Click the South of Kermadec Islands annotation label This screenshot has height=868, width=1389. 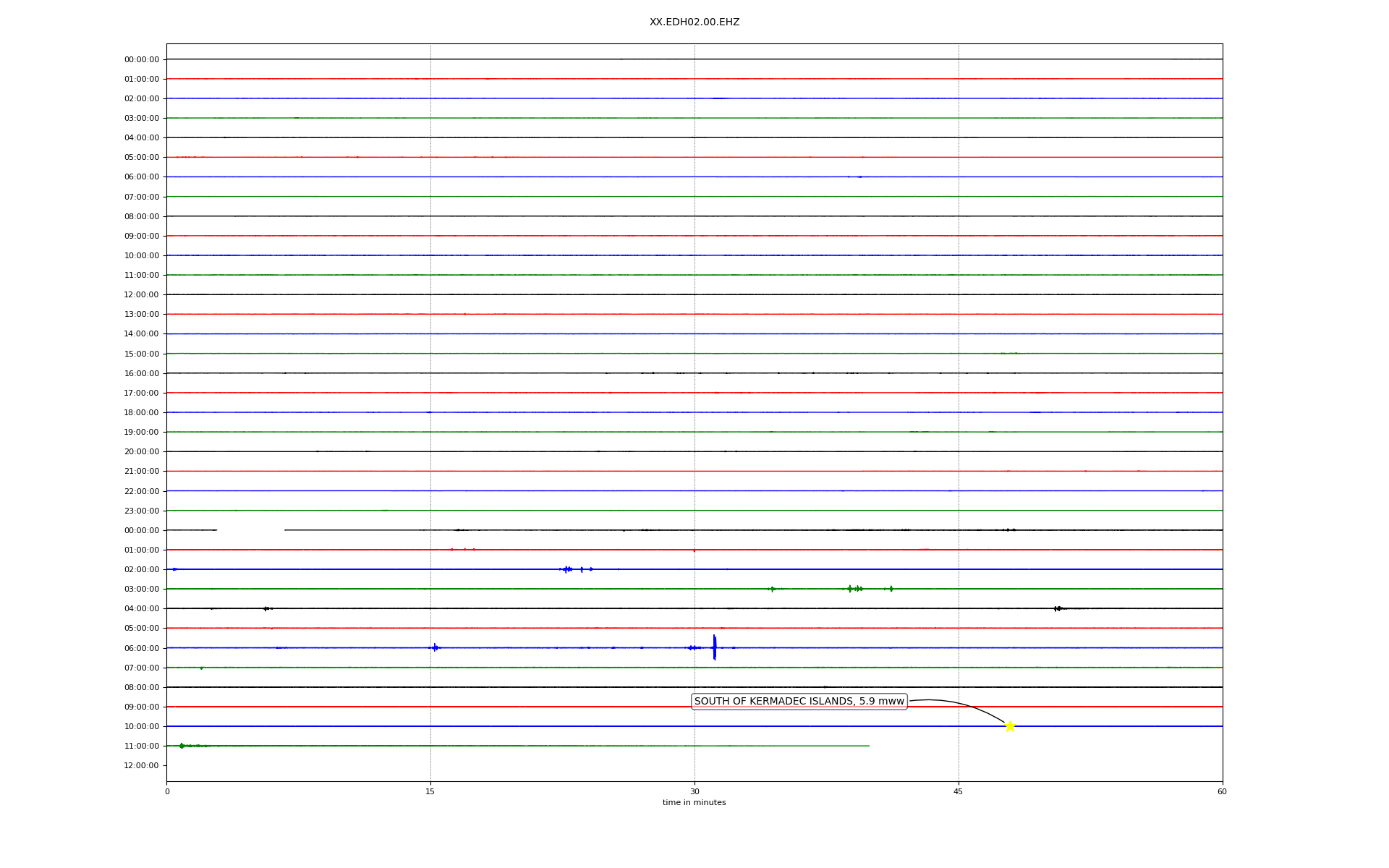point(799,701)
